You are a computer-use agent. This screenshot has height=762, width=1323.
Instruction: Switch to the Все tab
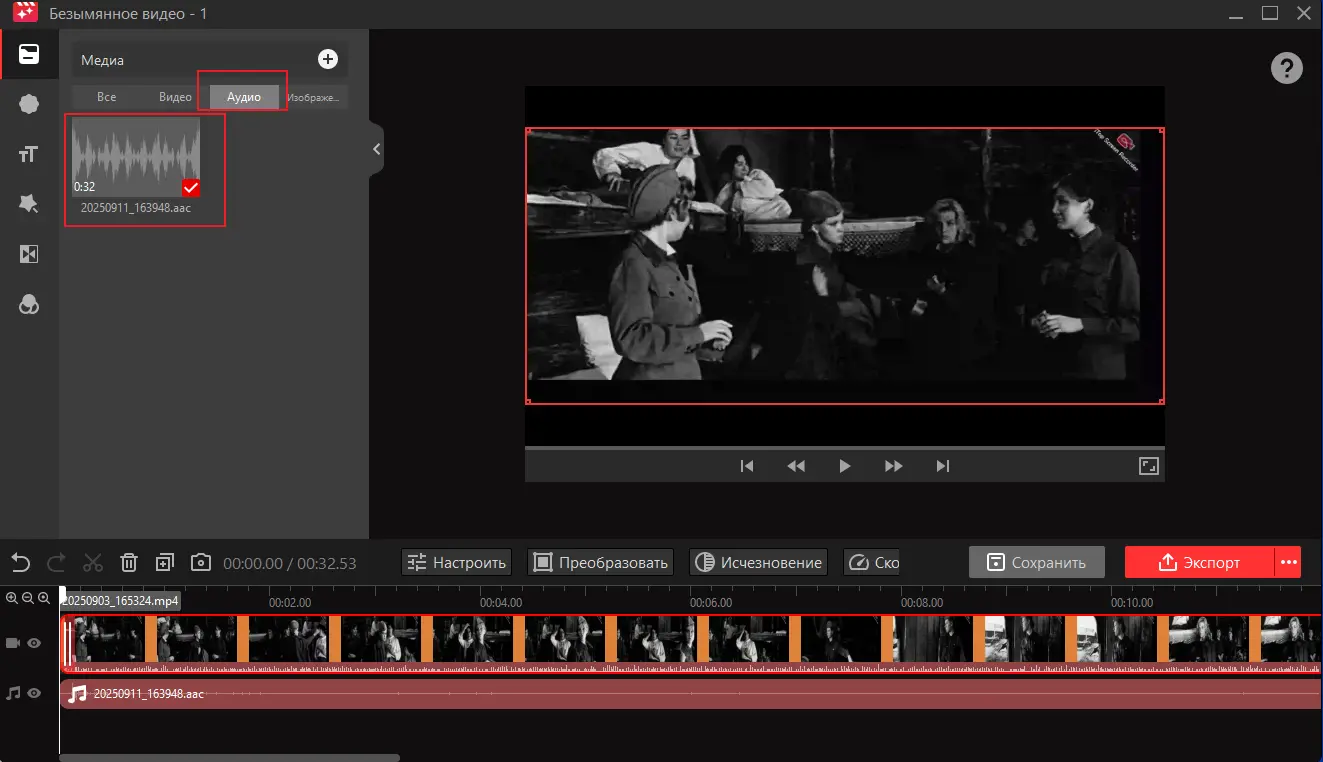click(x=107, y=97)
